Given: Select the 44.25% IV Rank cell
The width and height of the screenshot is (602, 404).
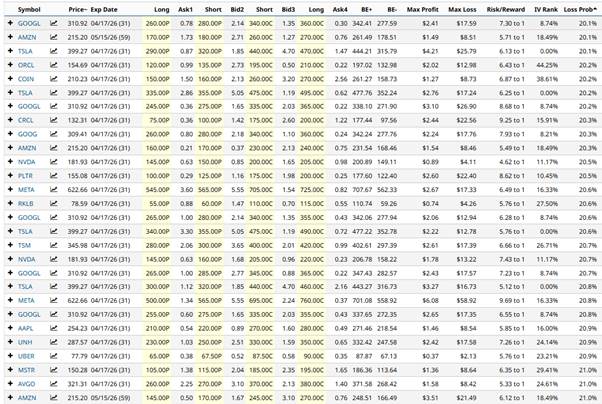Looking at the screenshot, I should coord(547,65).
